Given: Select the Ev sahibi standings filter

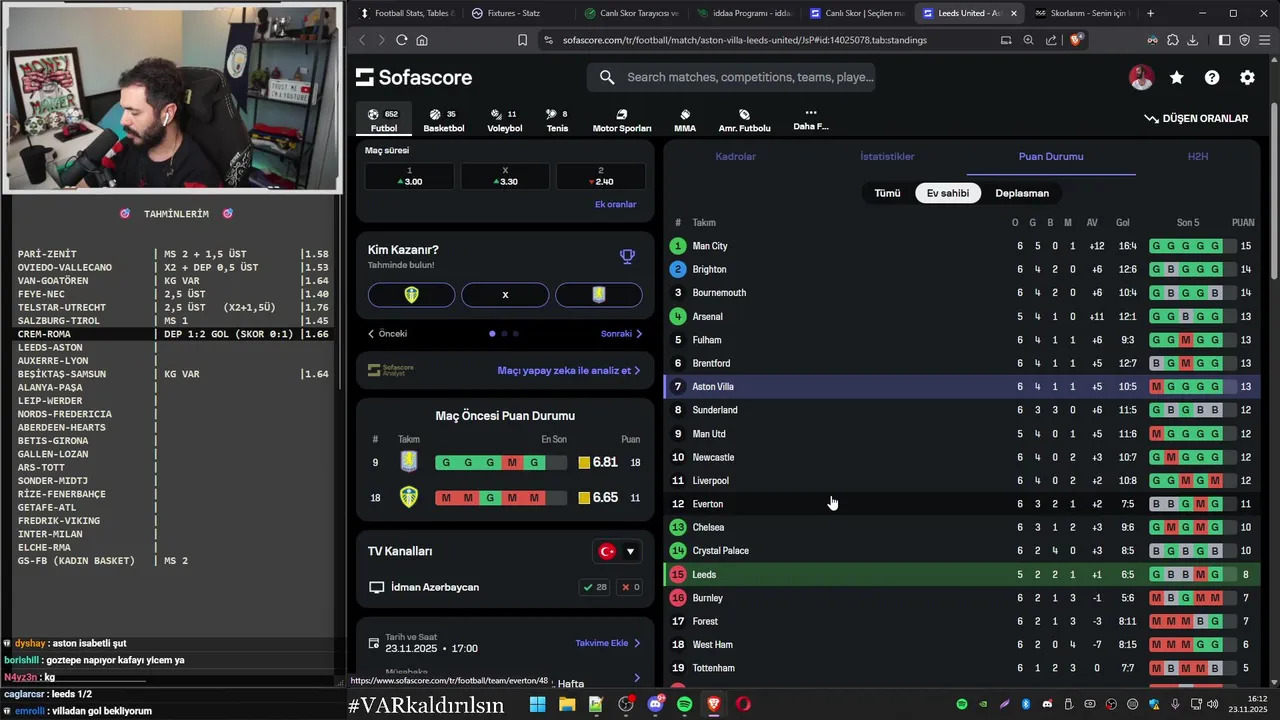Looking at the screenshot, I should [x=948, y=193].
